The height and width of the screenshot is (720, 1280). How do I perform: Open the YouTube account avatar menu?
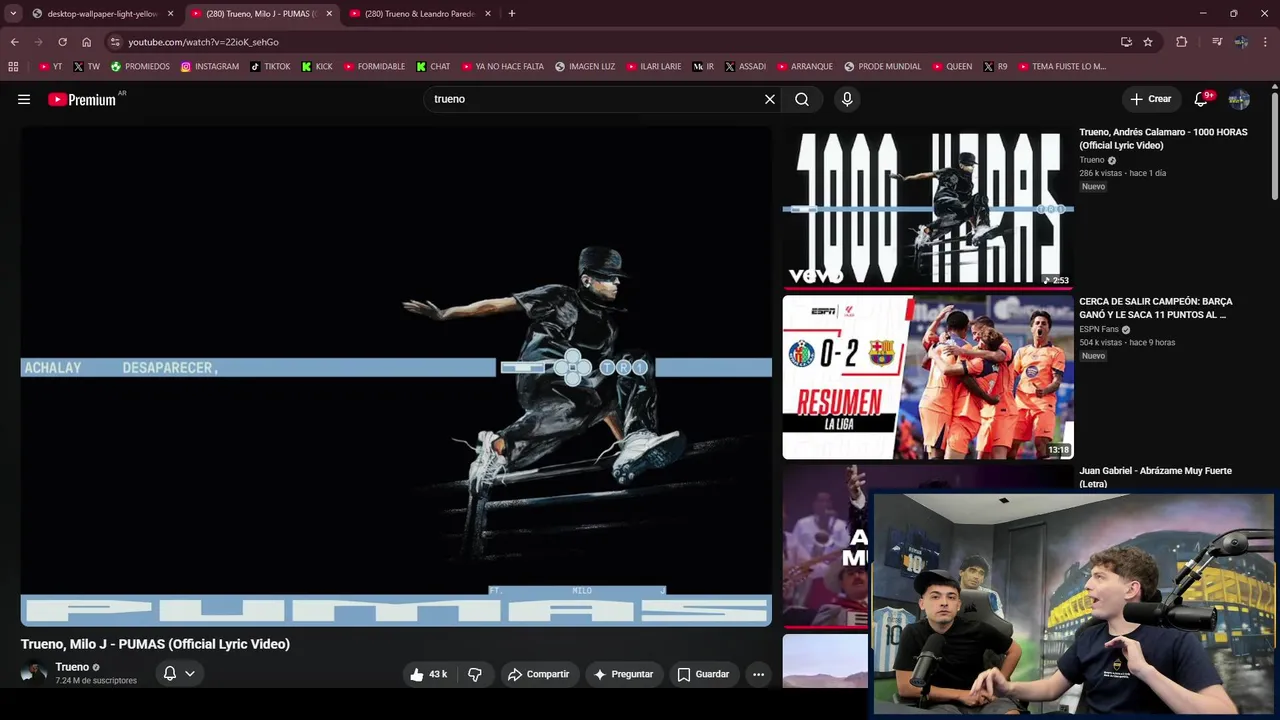click(x=1239, y=99)
